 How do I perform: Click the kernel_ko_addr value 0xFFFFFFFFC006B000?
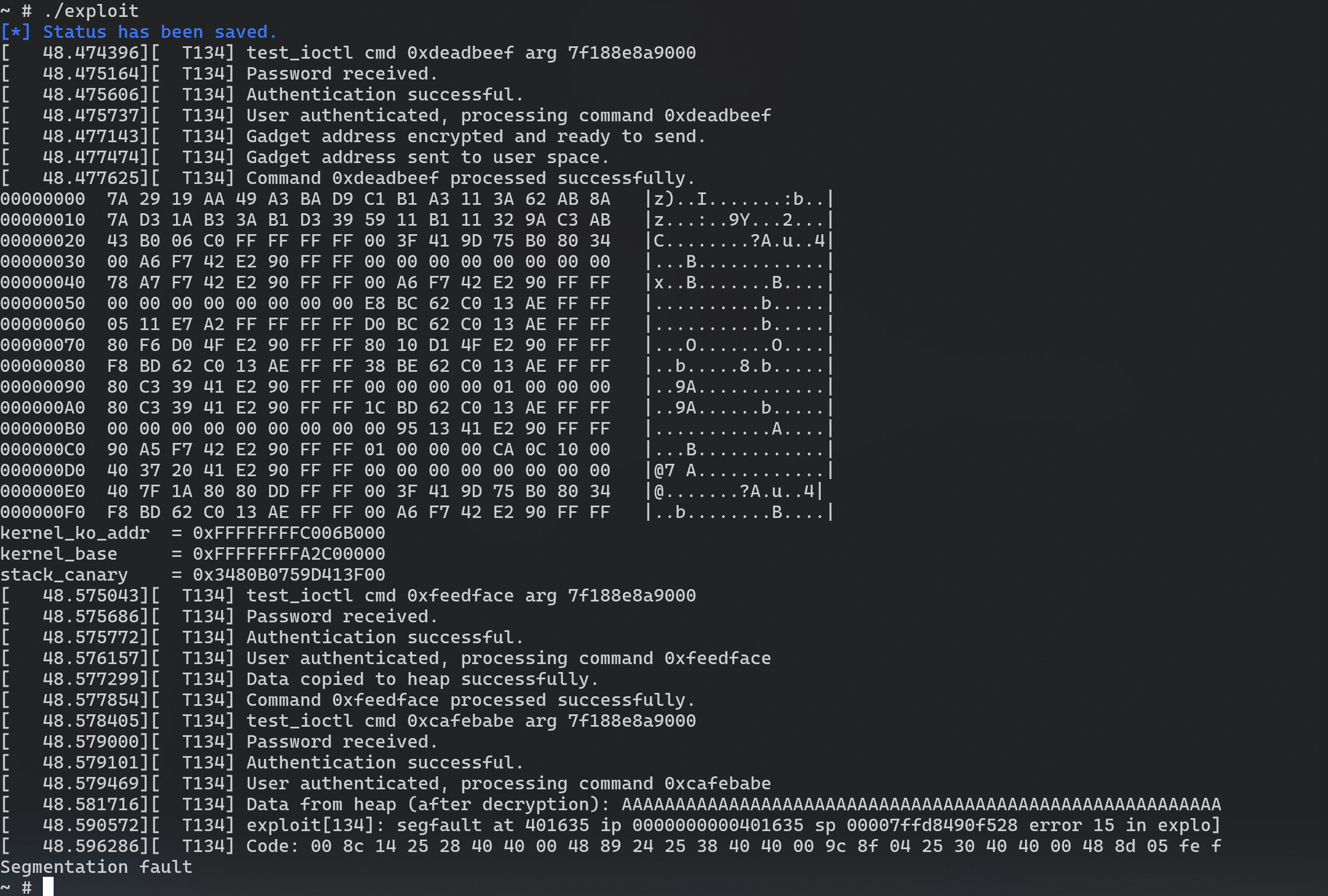(289, 533)
